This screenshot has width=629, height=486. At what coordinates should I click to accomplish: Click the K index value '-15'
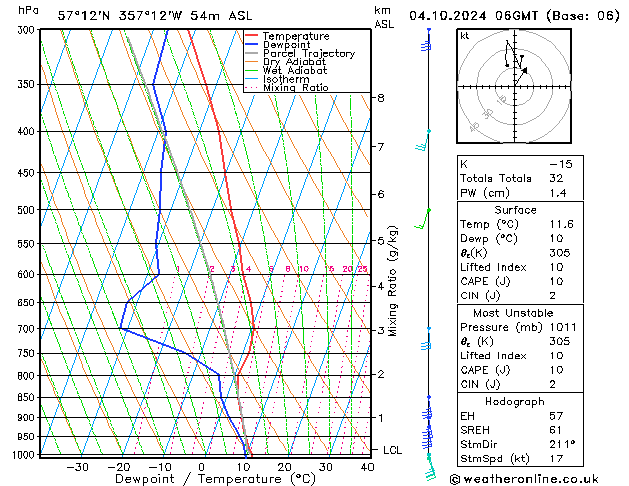pos(561,164)
